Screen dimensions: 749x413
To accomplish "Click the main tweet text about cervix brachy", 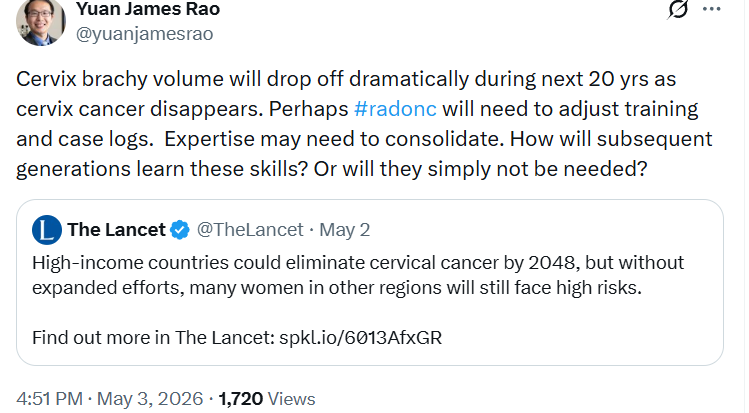I will pyautogui.click(x=364, y=124).
